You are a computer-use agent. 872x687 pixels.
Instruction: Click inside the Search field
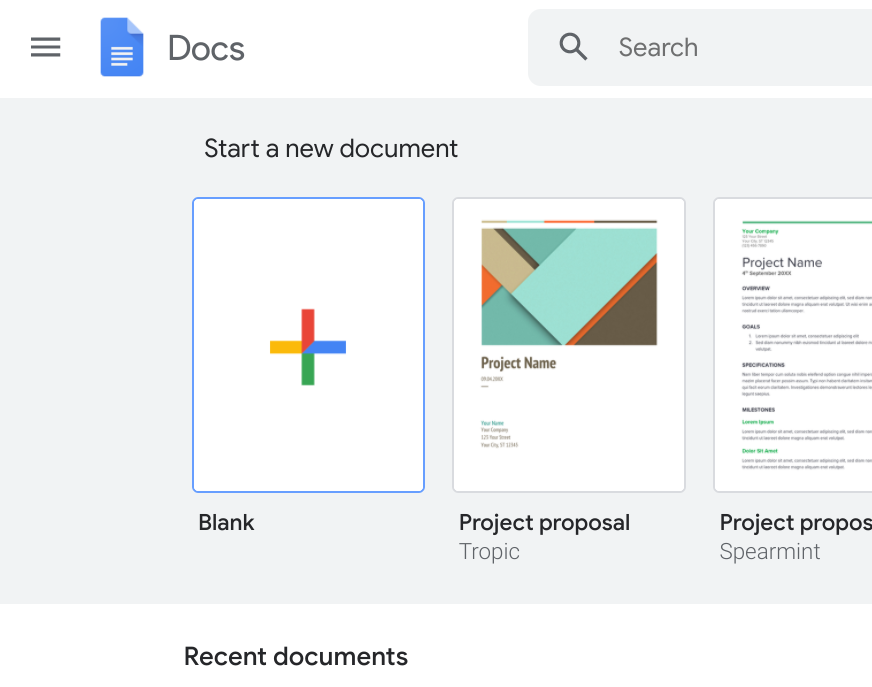[x=700, y=46]
